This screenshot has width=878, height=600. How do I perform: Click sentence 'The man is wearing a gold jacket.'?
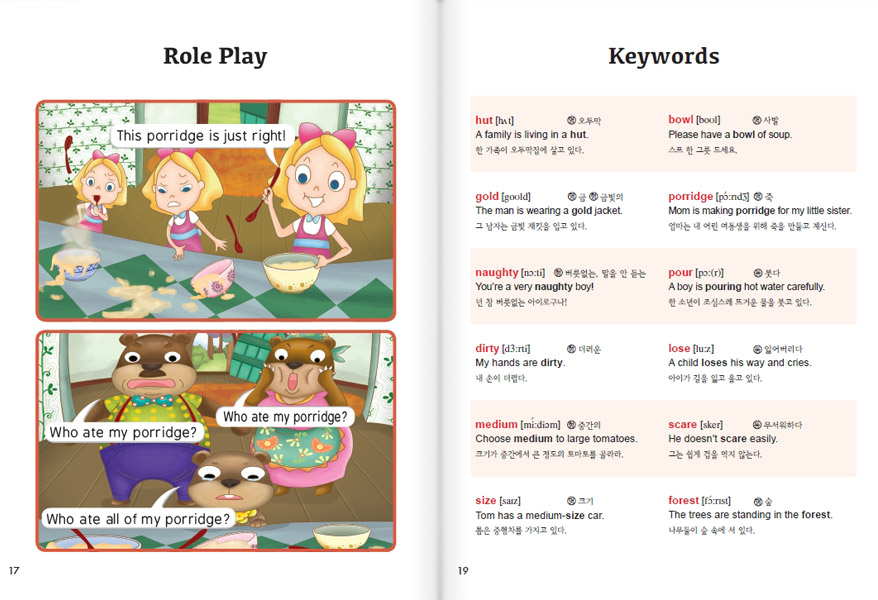pos(549,210)
